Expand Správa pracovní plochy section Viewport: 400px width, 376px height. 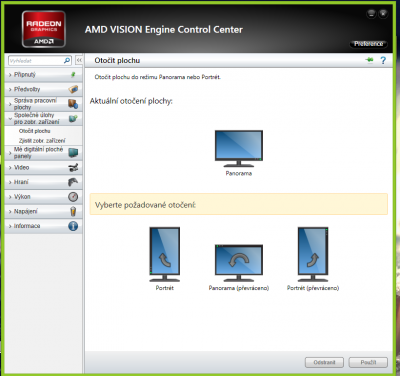[44, 104]
